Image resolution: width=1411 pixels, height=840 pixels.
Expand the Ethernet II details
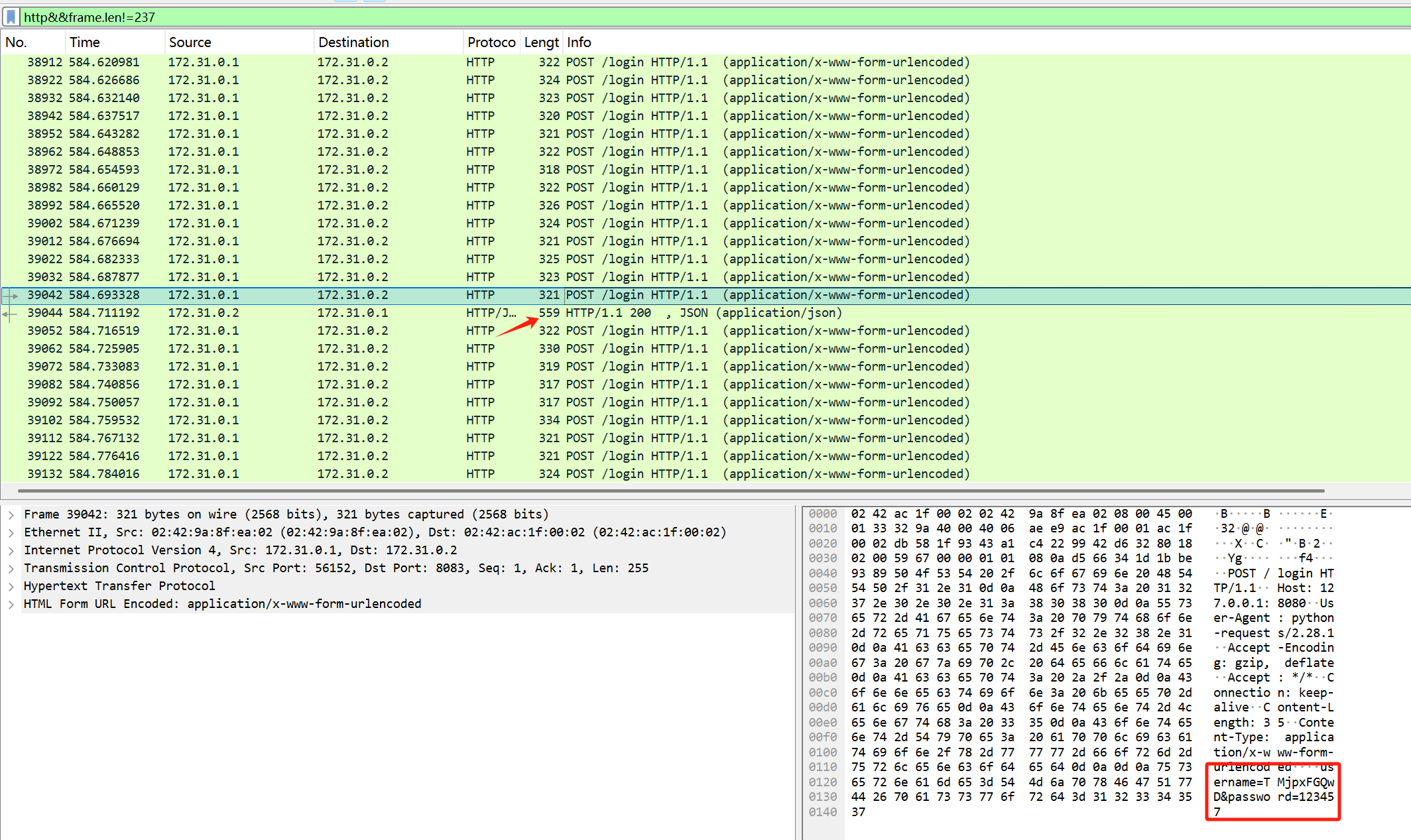(11, 532)
